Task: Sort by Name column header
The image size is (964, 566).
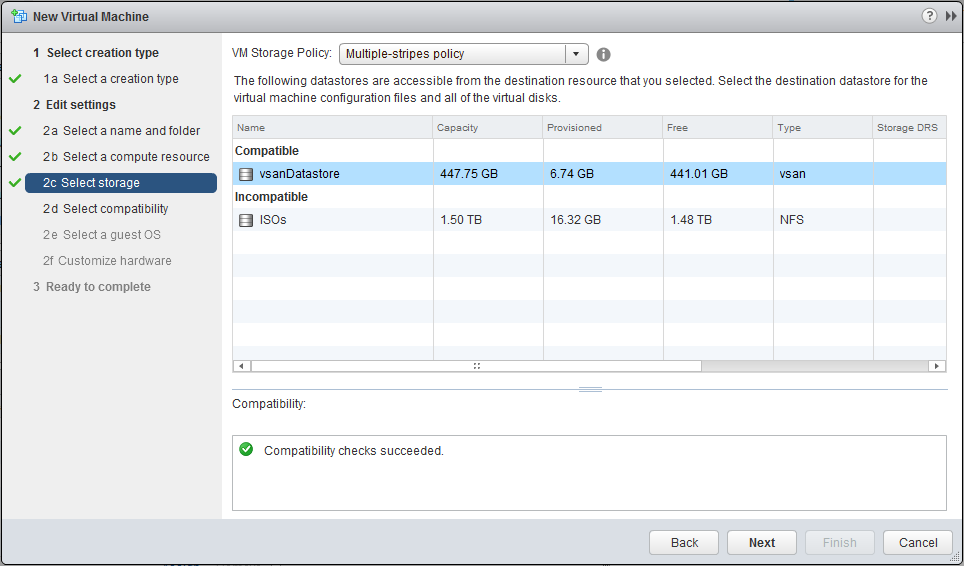Action: coord(333,128)
